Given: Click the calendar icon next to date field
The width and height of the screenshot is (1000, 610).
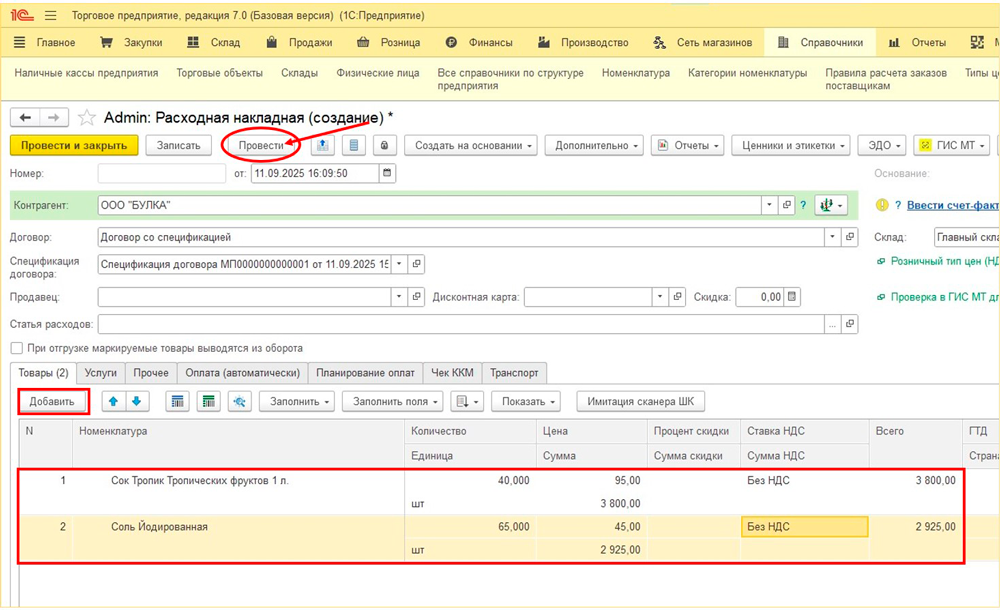Looking at the screenshot, I should coord(387,173).
